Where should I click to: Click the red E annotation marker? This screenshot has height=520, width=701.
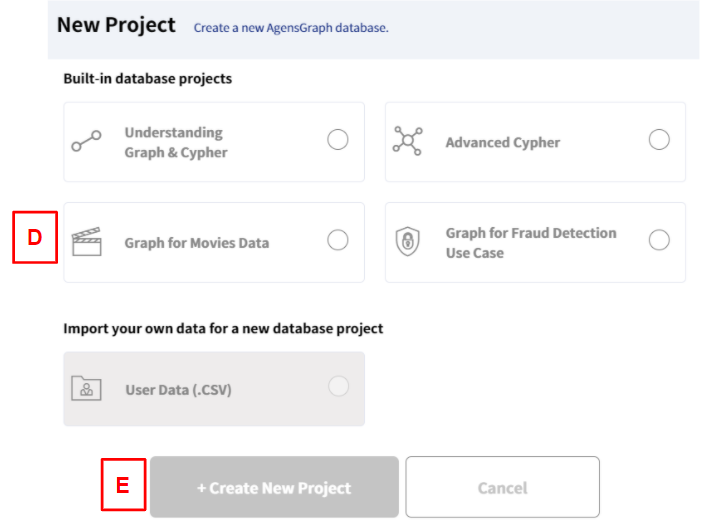coord(123,486)
